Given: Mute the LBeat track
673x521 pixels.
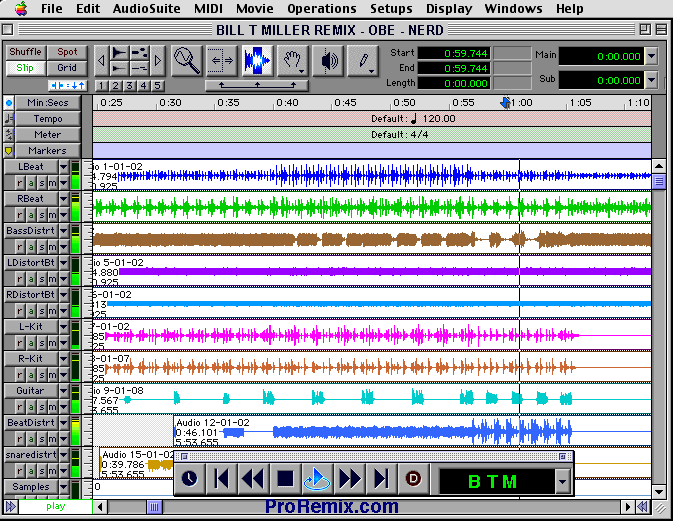Looking at the screenshot, I should point(51,183).
